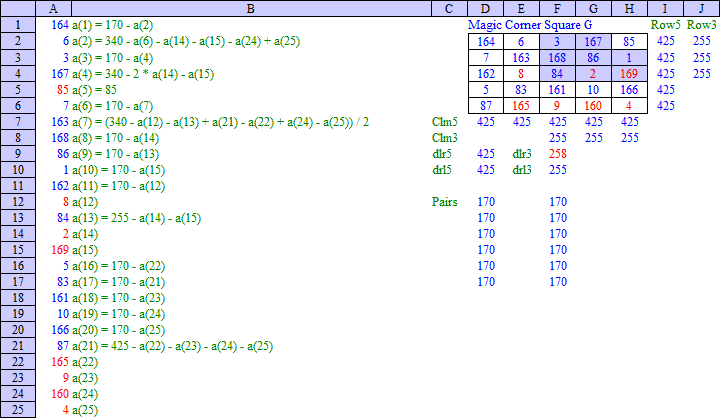Select column D header
Image resolution: width=721 pixels, height=419 pixels.
[x=486, y=8]
